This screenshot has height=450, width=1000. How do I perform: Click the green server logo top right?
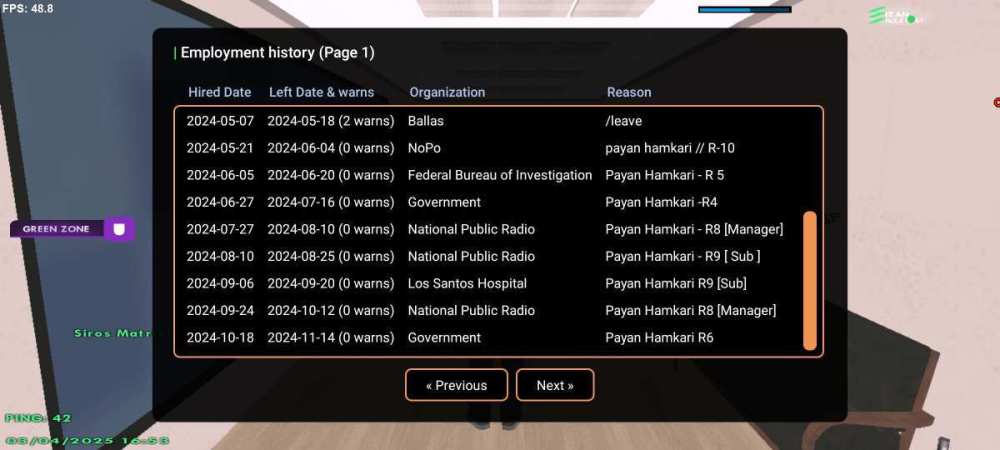click(x=896, y=15)
